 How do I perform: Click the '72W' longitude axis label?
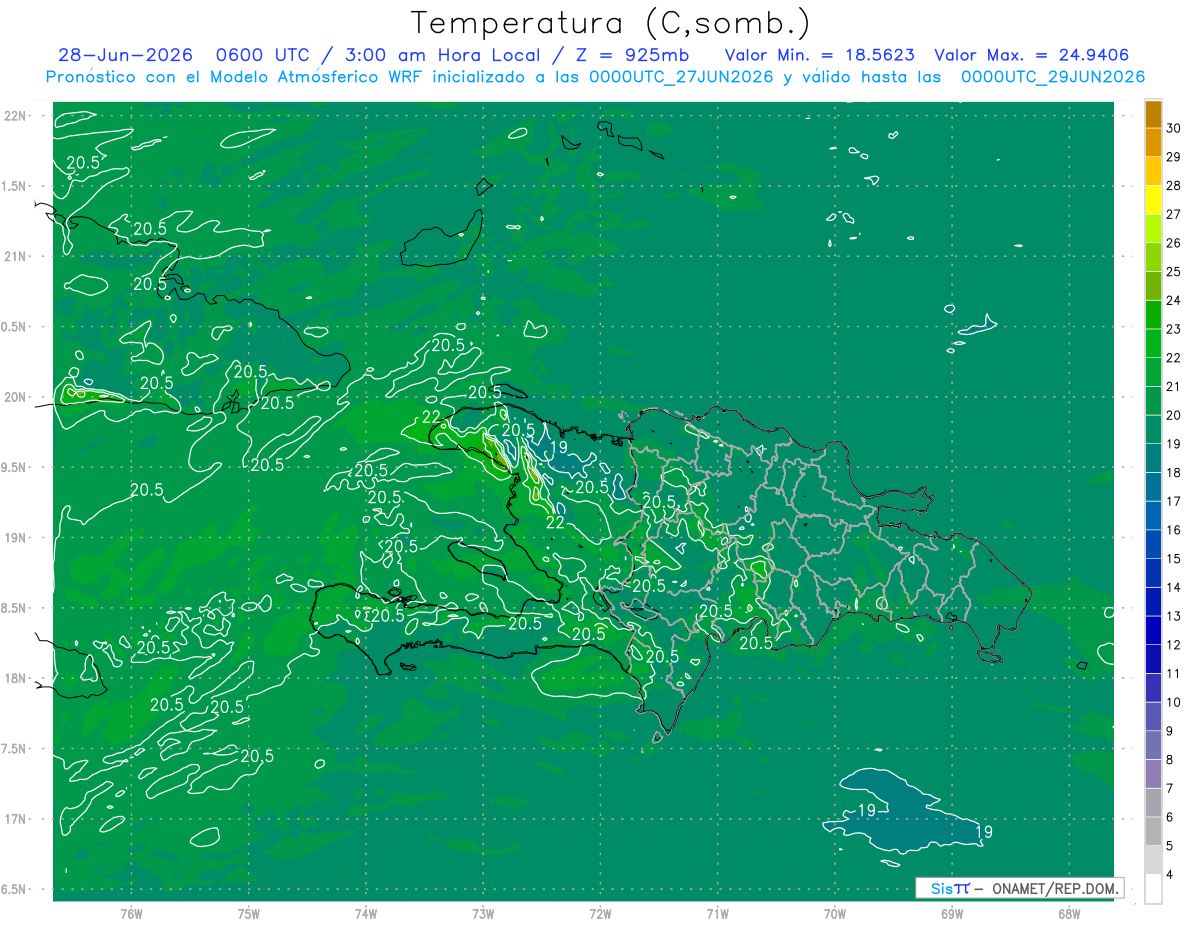point(600,913)
